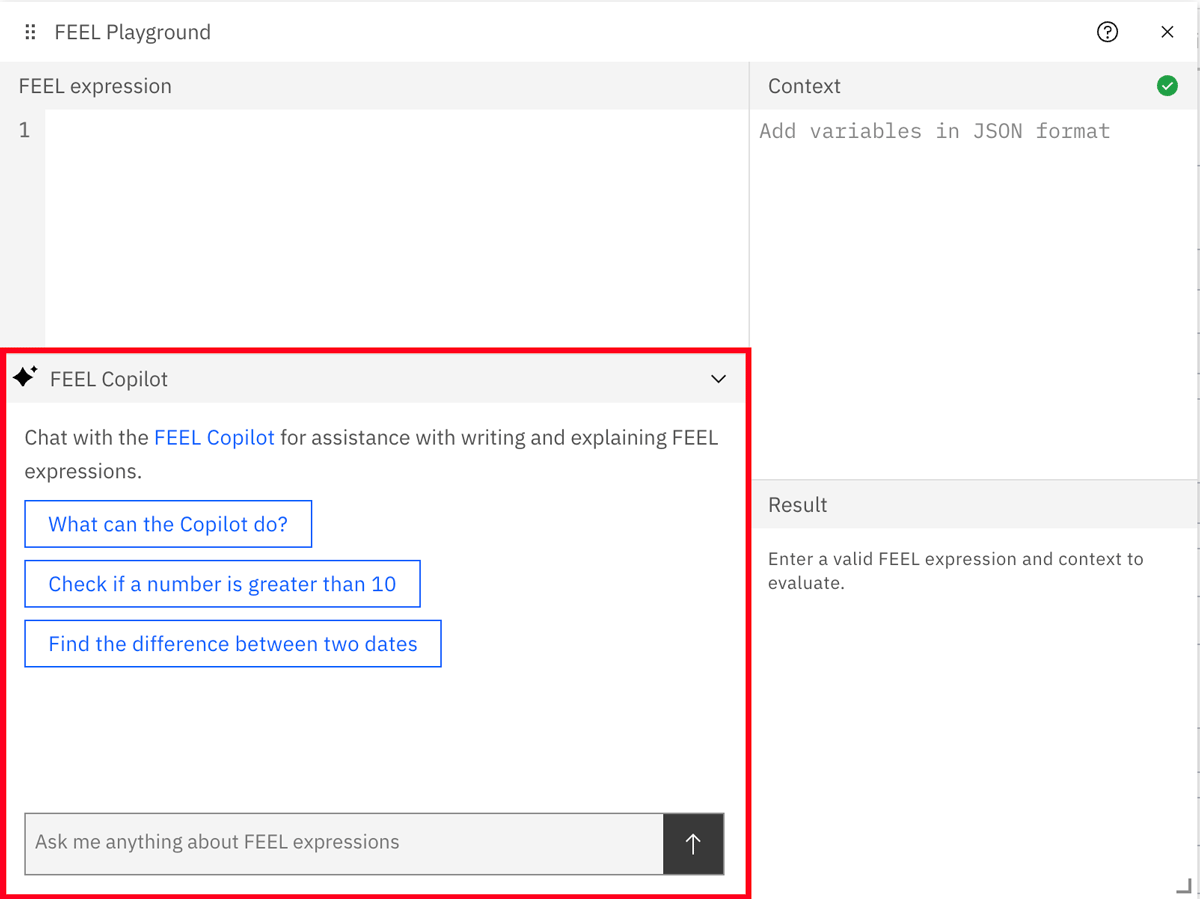Screen dimensions: 1200x899
Task: Click the Result panel message text
Action: [x=955, y=571]
